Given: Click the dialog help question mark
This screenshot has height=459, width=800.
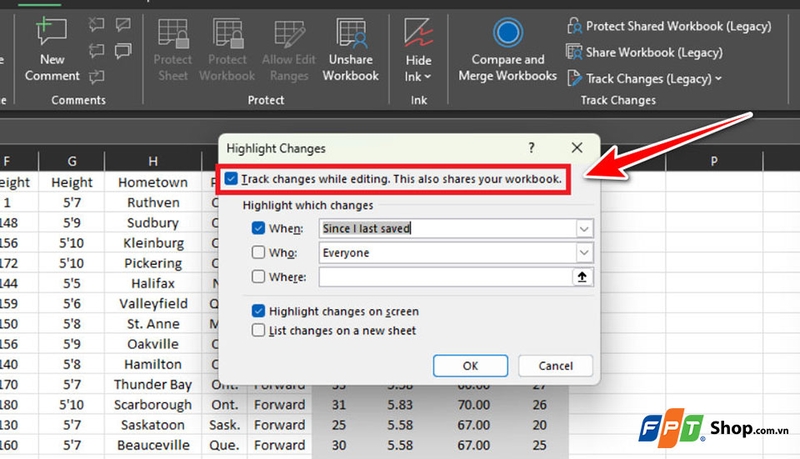Looking at the screenshot, I should click(x=531, y=148).
